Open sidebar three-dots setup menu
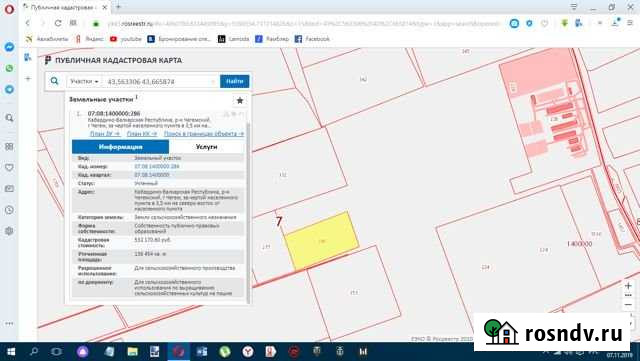The image size is (640, 361). 9,323
